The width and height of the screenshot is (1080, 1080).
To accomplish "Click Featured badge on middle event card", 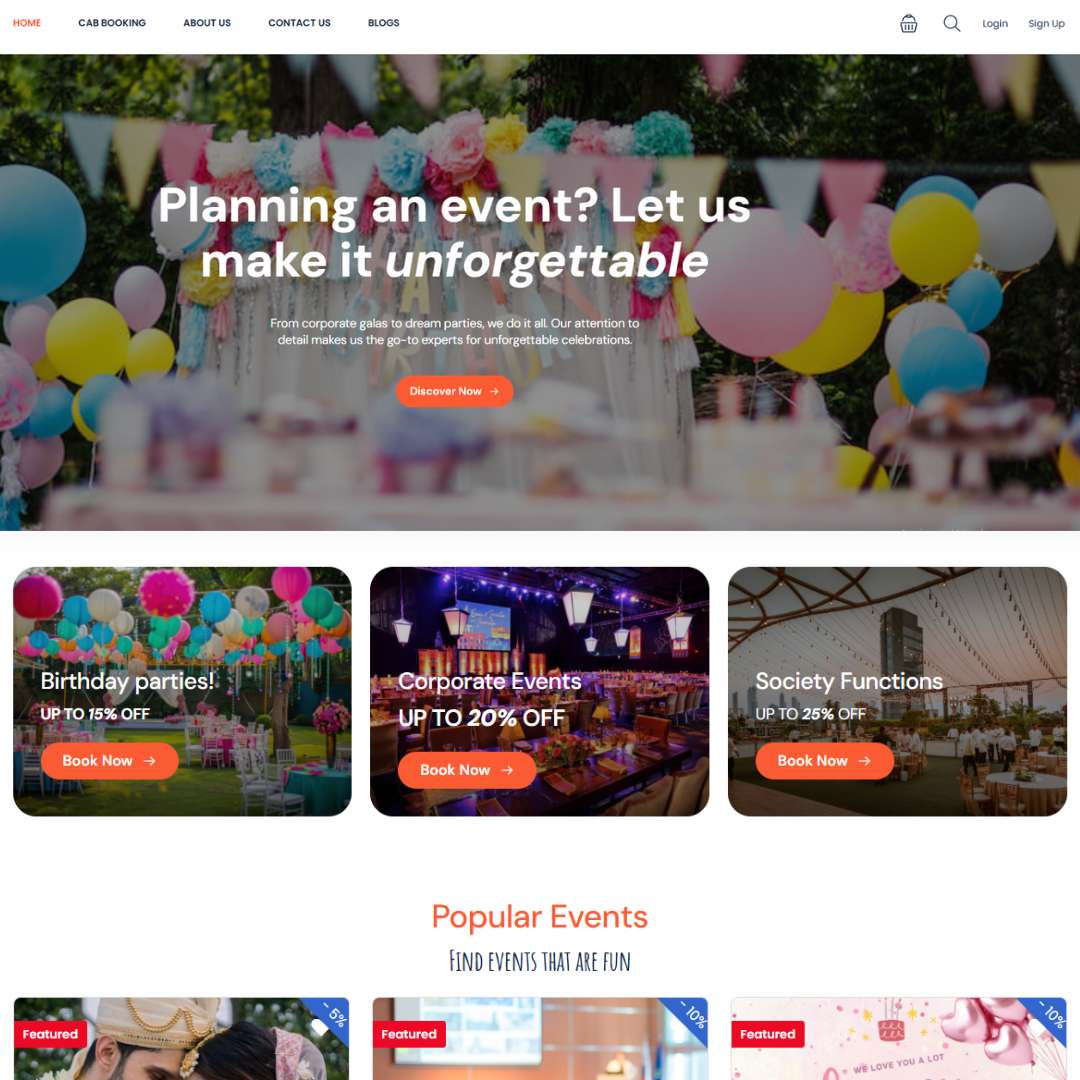I will [409, 1034].
